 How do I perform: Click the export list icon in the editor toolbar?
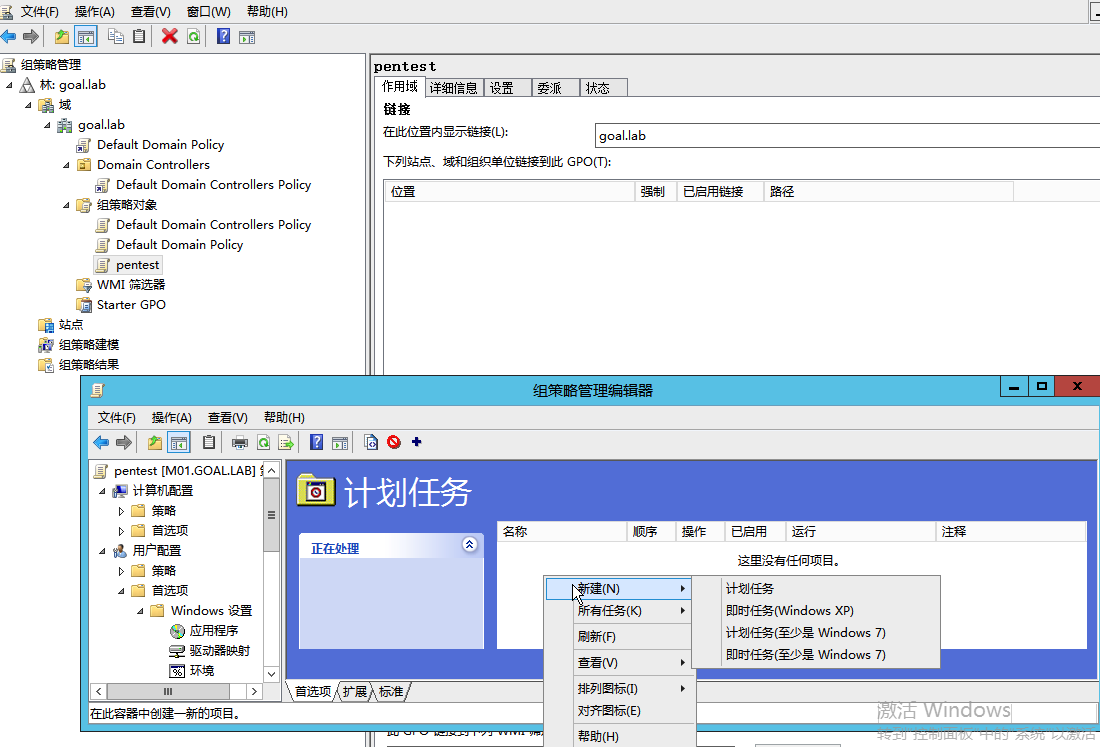(286, 442)
